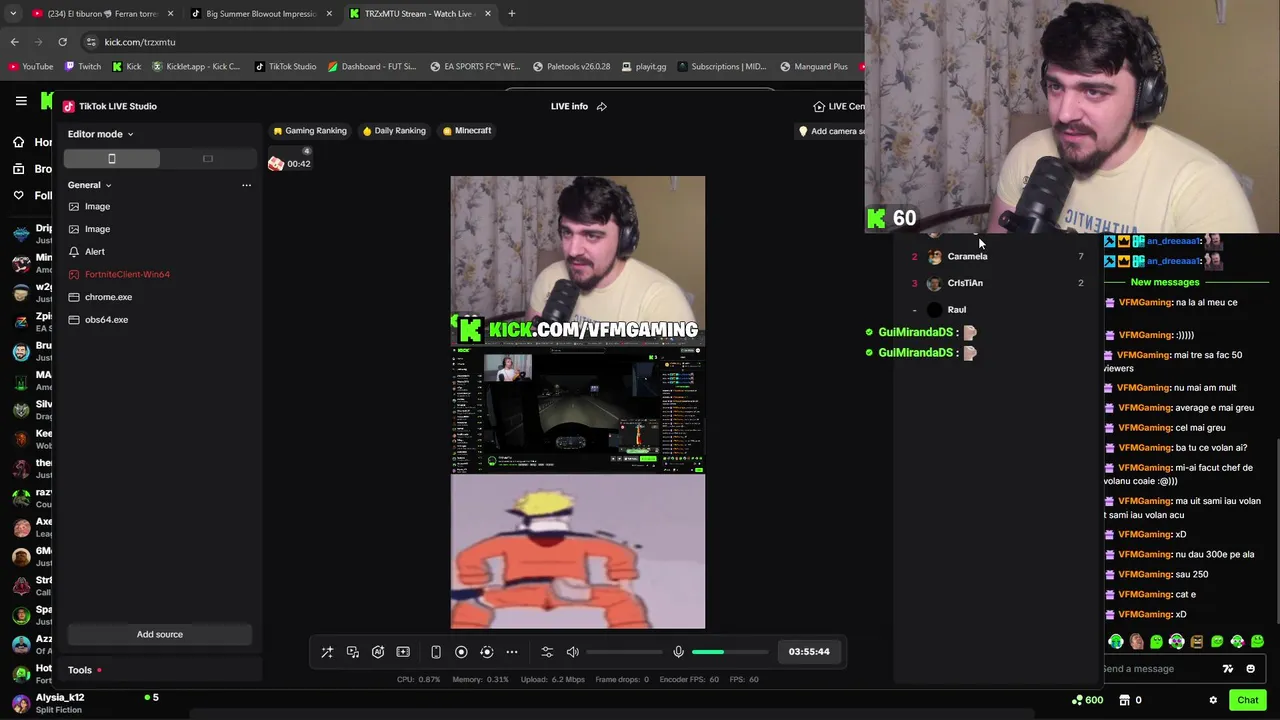Open chat settings gear icon
The height and width of the screenshot is (720, 1280).
[x=1213, y=700]
